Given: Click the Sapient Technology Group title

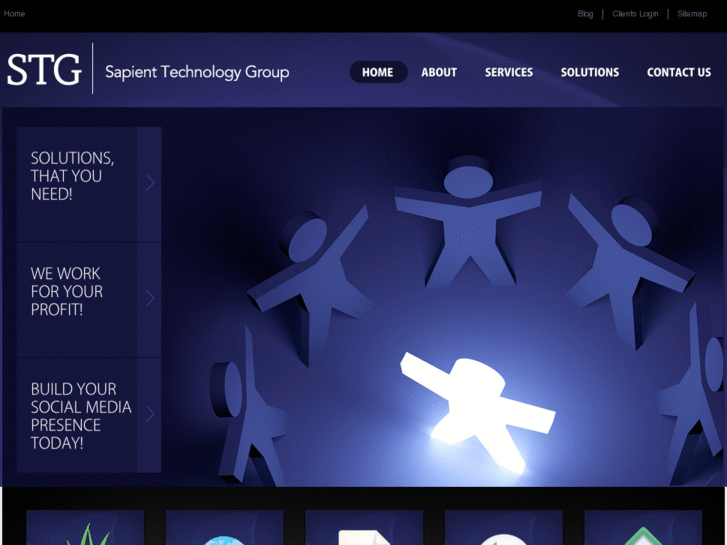Looking at the screenshot, I should click(197, 72).
